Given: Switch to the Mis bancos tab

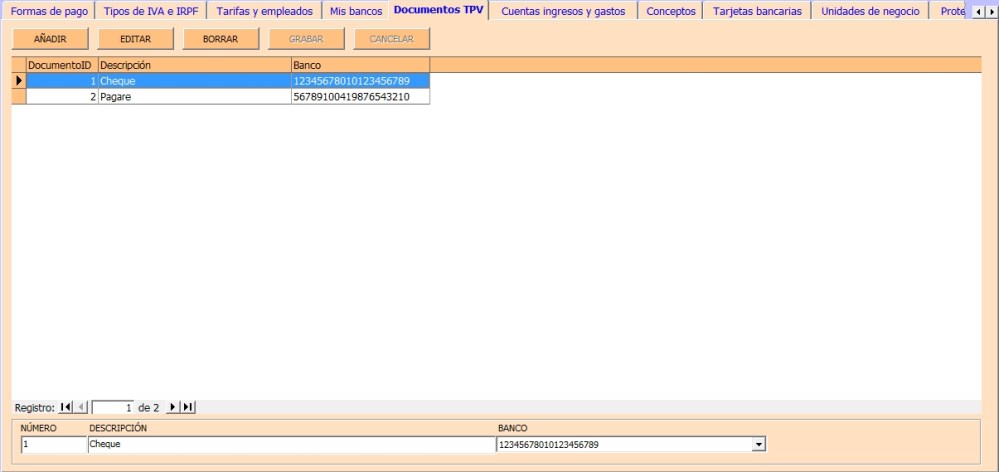Looking at the screenshot, I should (x=356, y=11).
